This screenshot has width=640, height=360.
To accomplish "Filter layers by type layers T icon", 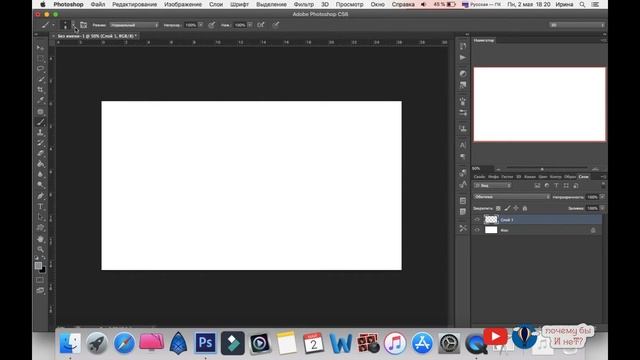I will pyautogui.click(x=556, y=186).
